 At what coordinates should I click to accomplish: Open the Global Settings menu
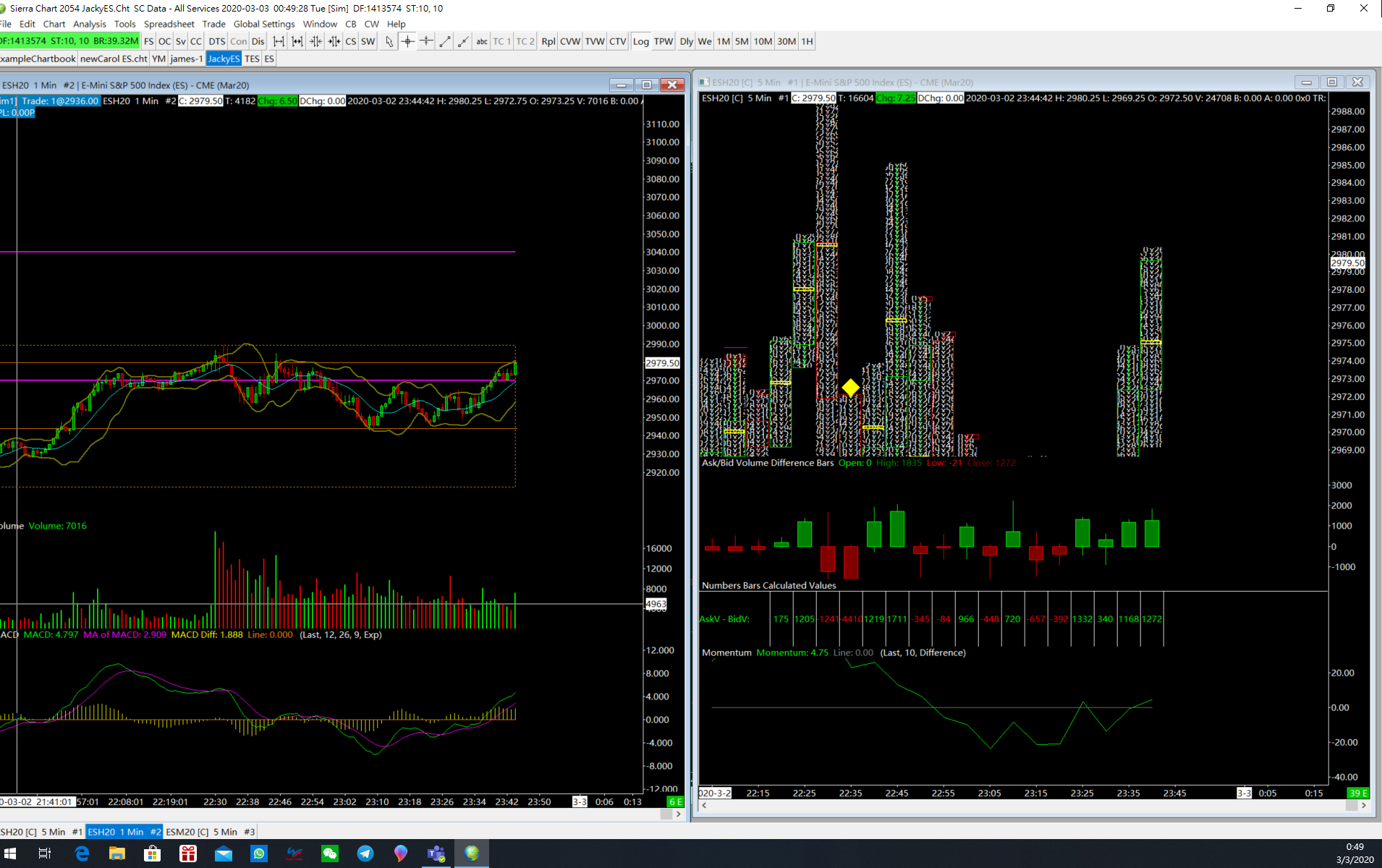pyautogui.click(x=264, y=24)
